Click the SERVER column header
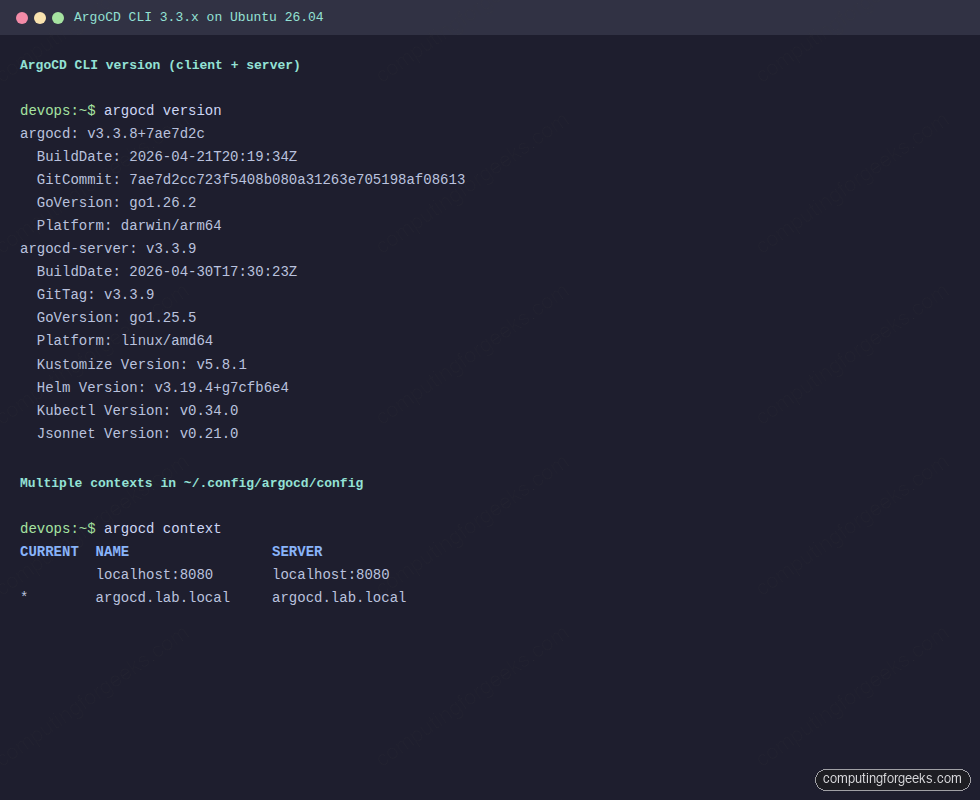The width and height of the screenshot is (980, 800). click(x=298, y=552)
